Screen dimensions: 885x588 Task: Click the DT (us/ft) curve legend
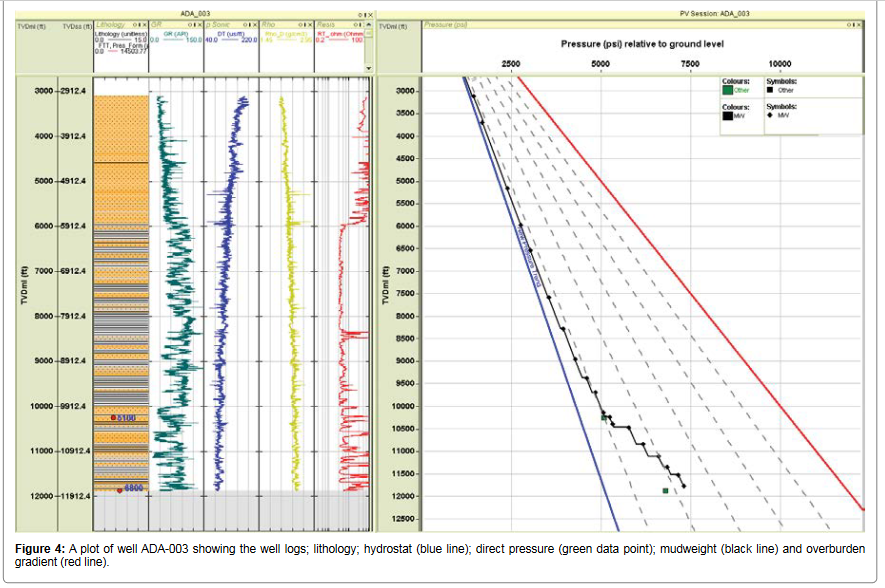230,34
